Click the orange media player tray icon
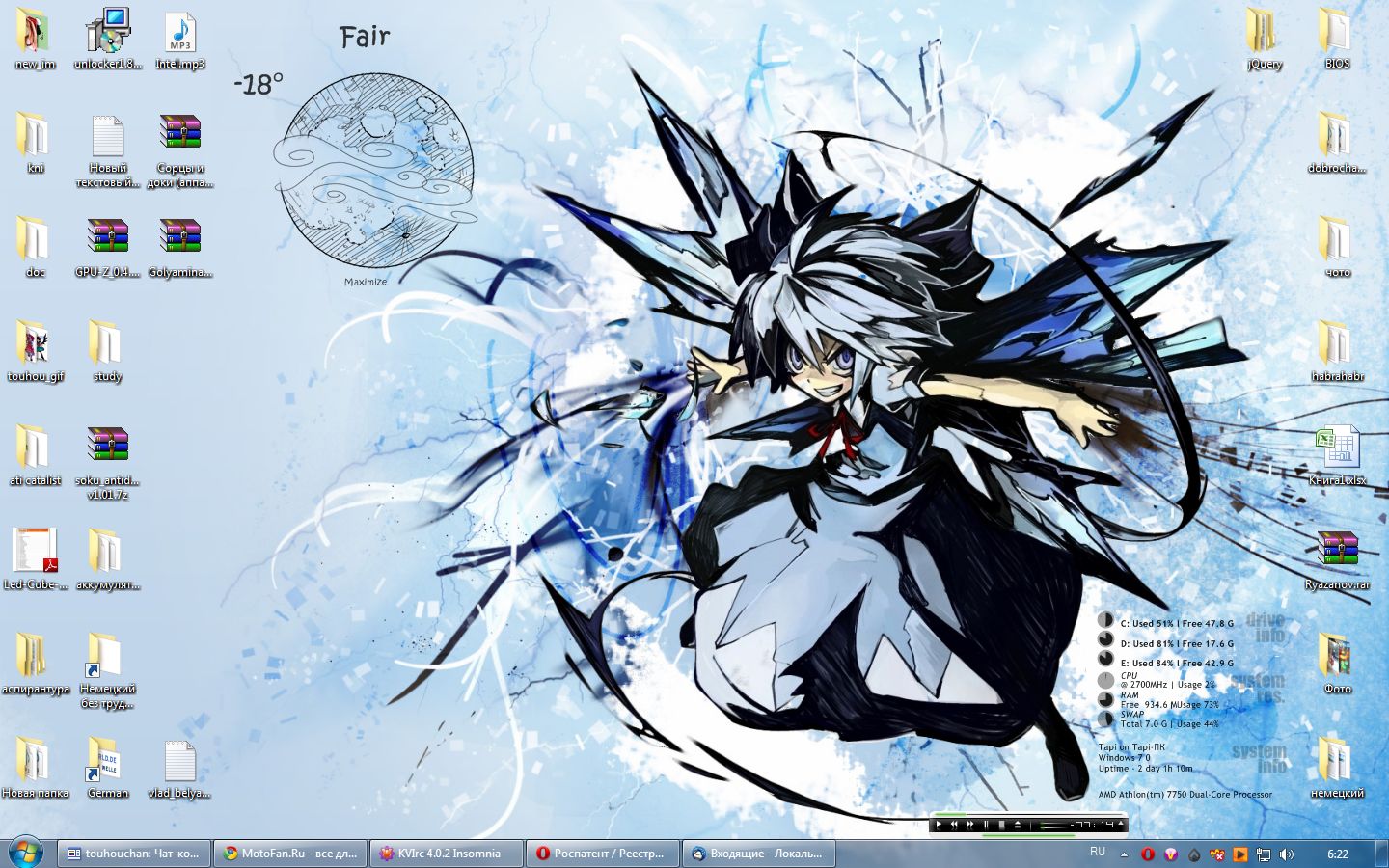The image size is (1389, 868). click(x=1240, y=854)
